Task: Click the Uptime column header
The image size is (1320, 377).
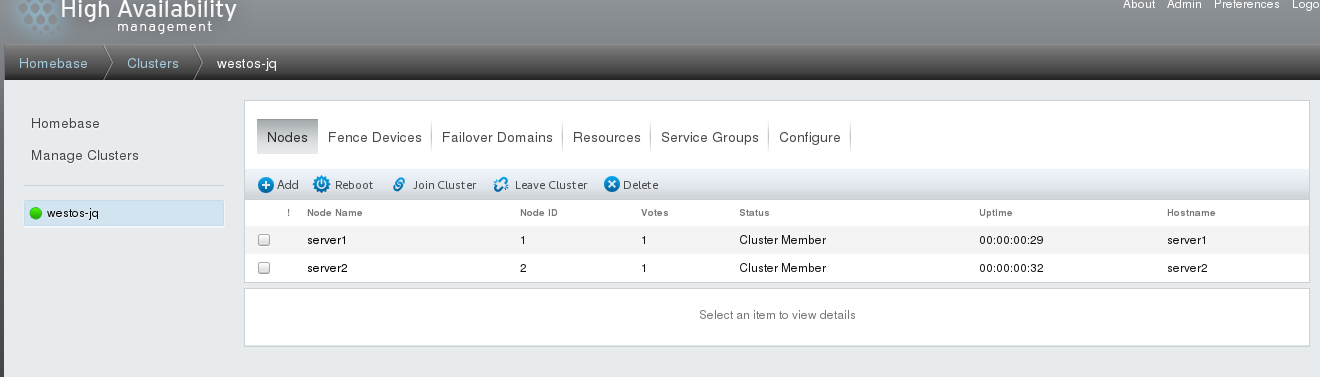Action: coord(996,213)
